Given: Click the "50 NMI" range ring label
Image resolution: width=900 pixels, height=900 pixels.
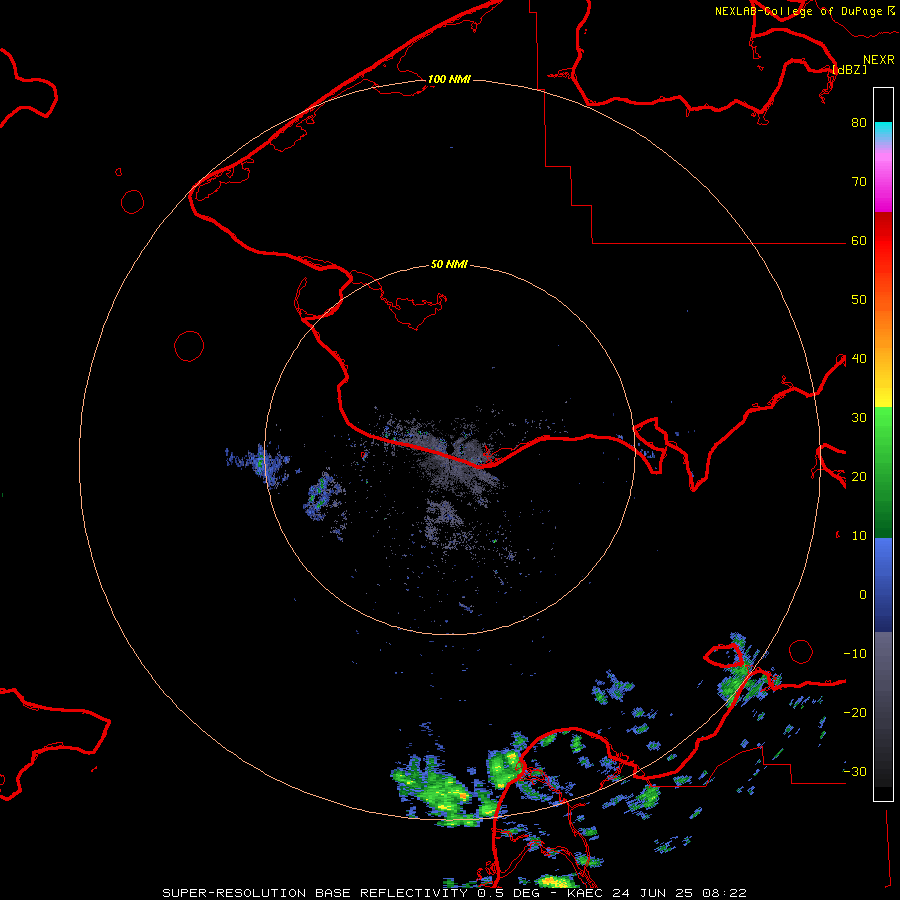Looking at the screenshot, I should pos(449,265).
